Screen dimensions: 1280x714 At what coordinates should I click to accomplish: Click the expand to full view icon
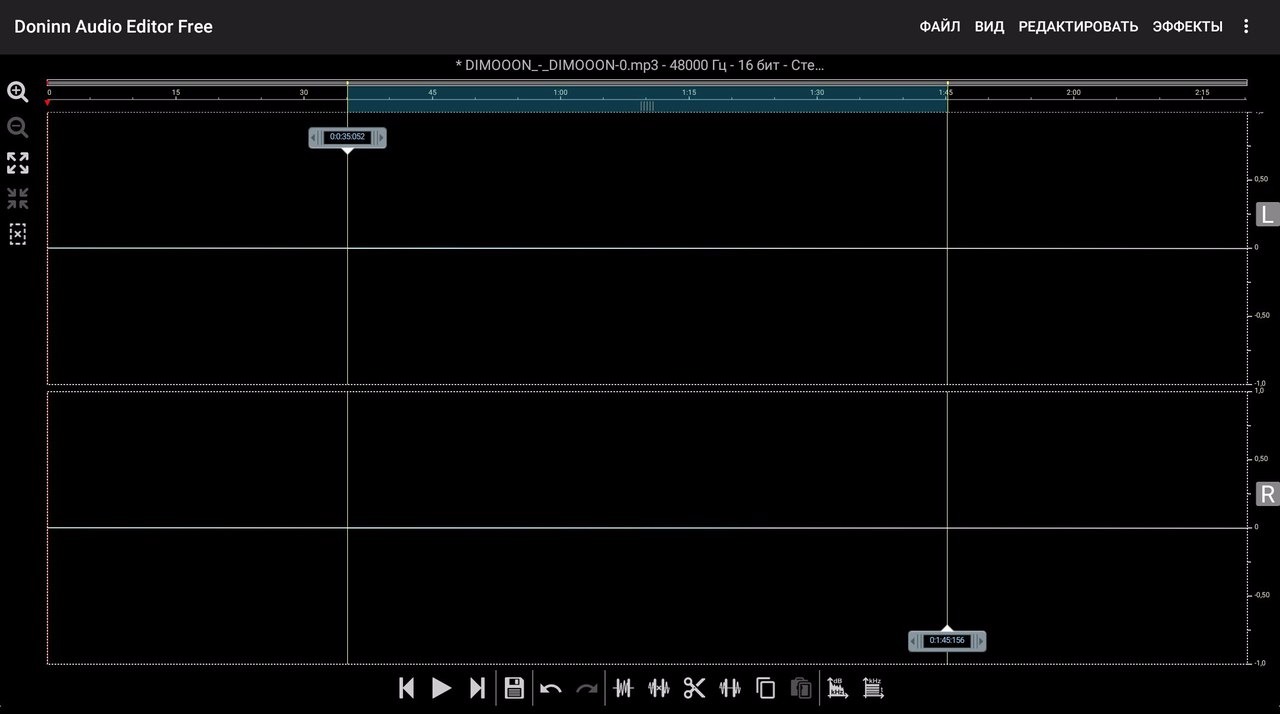pyautogui.click(x=18, y=163)
